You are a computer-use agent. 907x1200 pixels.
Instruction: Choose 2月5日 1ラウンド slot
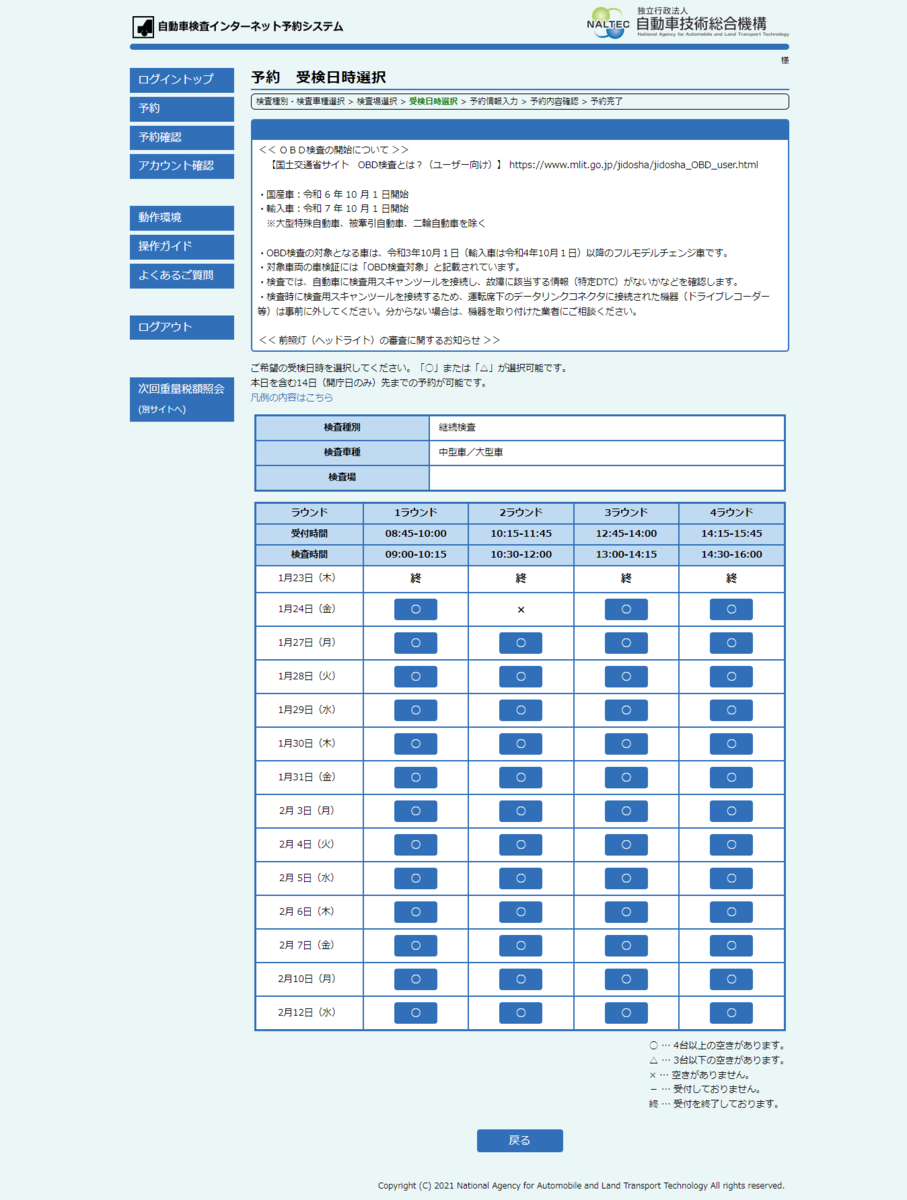pyautogui.click(x=415, y=879)
